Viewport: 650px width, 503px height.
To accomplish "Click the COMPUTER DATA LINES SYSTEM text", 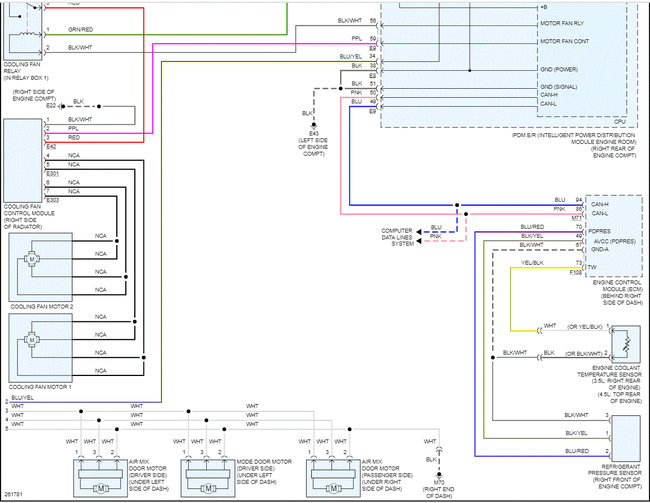I will (x=397, y=237).
